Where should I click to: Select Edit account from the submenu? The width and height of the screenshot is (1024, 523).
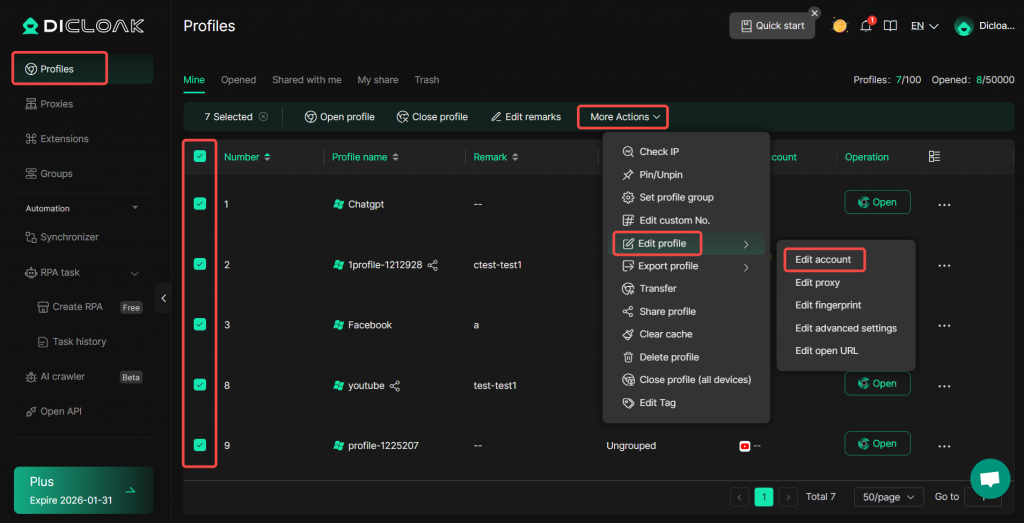[823, 260]
